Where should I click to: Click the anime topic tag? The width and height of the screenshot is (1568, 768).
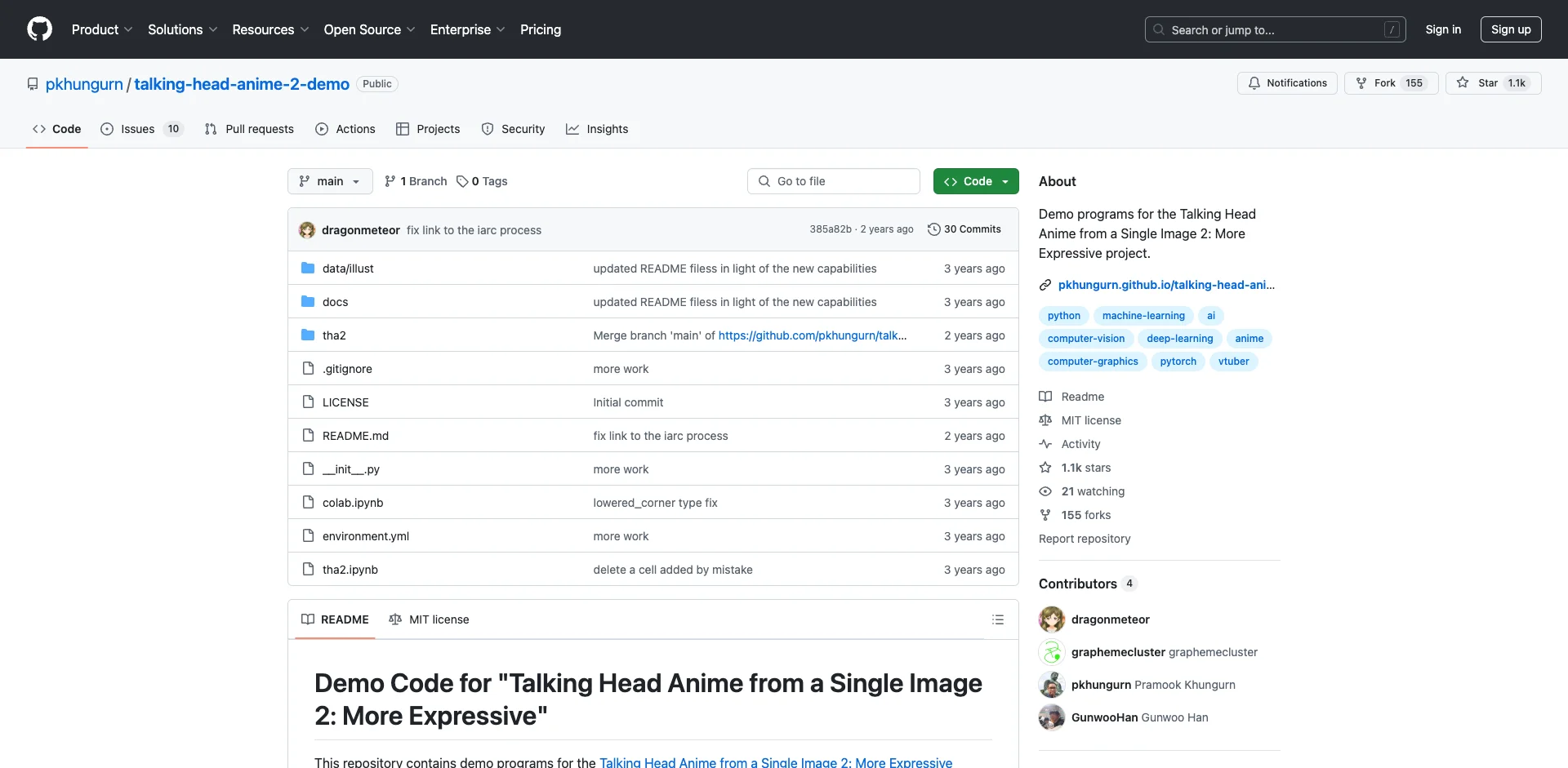(x=1249, y=339)
